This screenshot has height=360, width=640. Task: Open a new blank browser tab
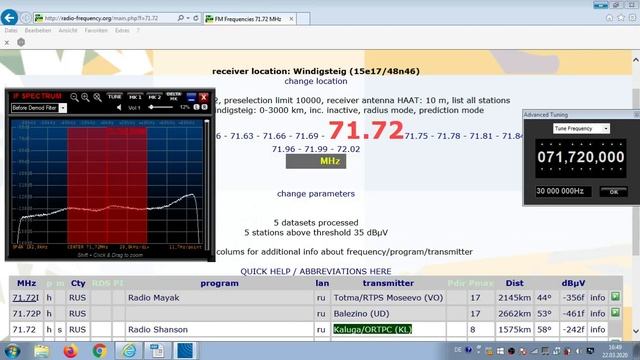click(x=303, y=19)
